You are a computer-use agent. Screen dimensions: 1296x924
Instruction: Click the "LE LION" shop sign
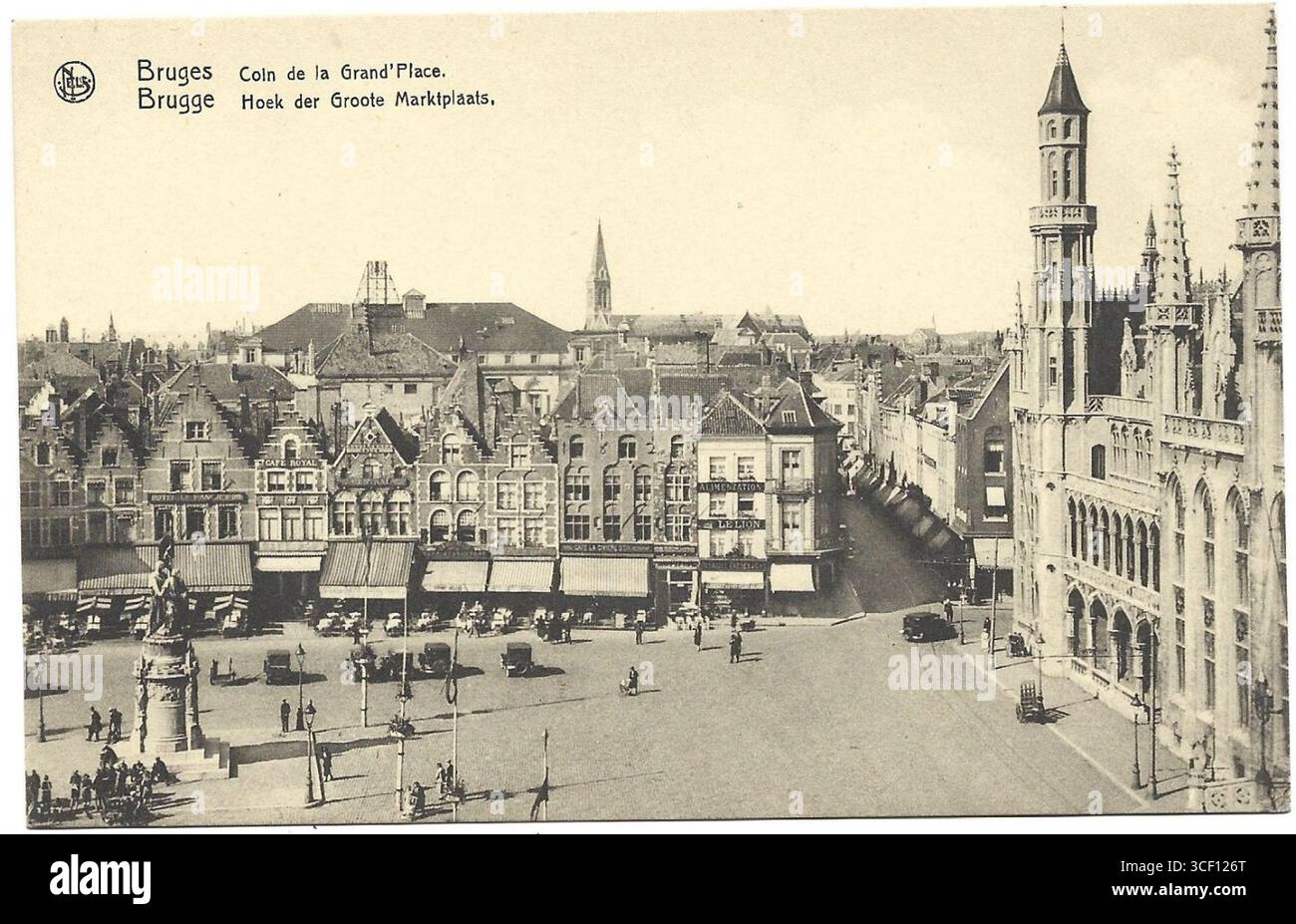[x=731, y=523]
